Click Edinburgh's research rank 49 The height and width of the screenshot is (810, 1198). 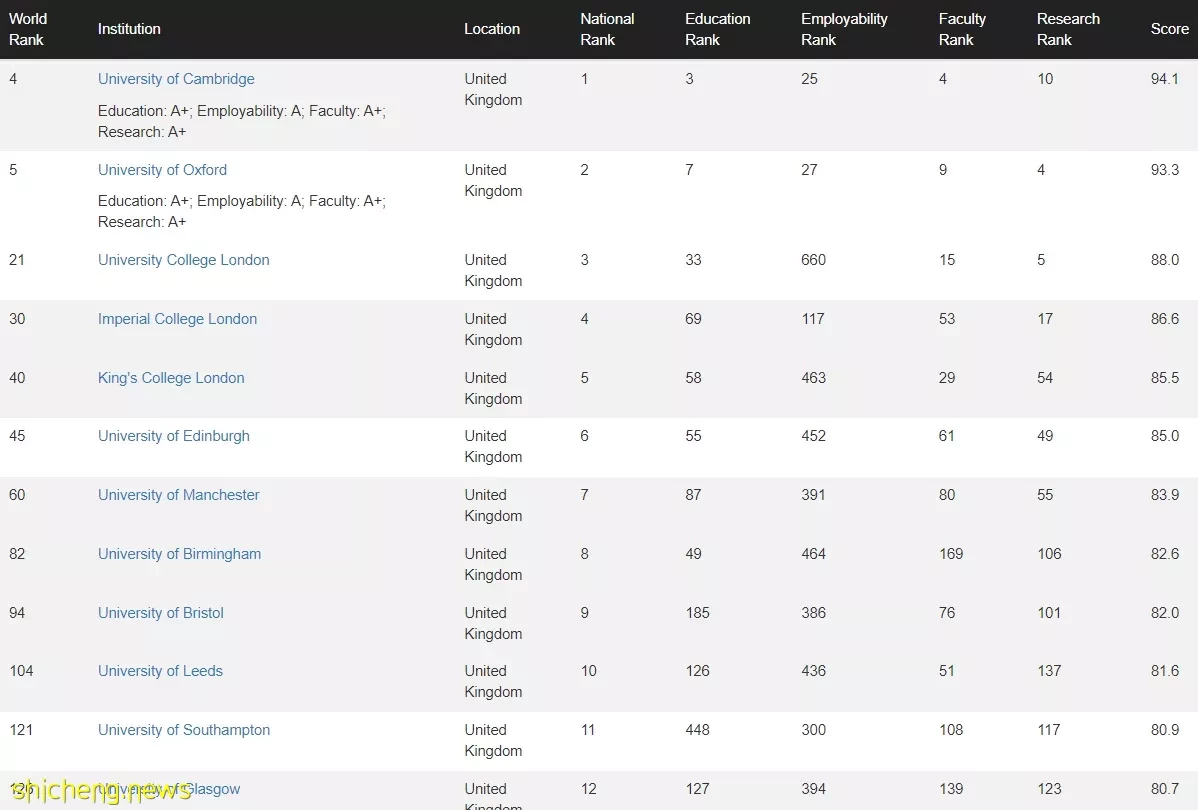pos(1044,436)
